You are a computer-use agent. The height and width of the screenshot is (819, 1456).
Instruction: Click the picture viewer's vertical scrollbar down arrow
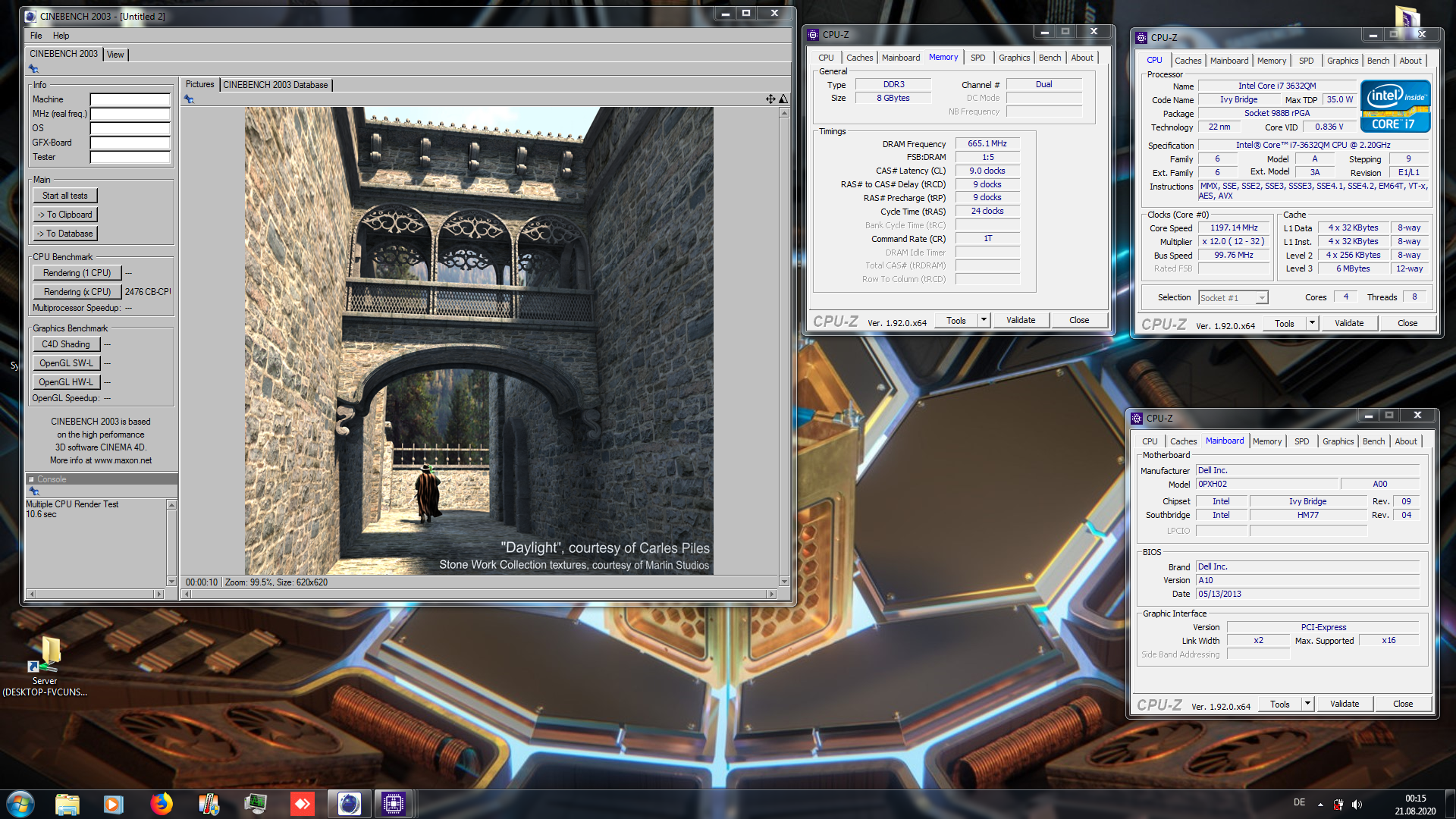click(784, 582)
